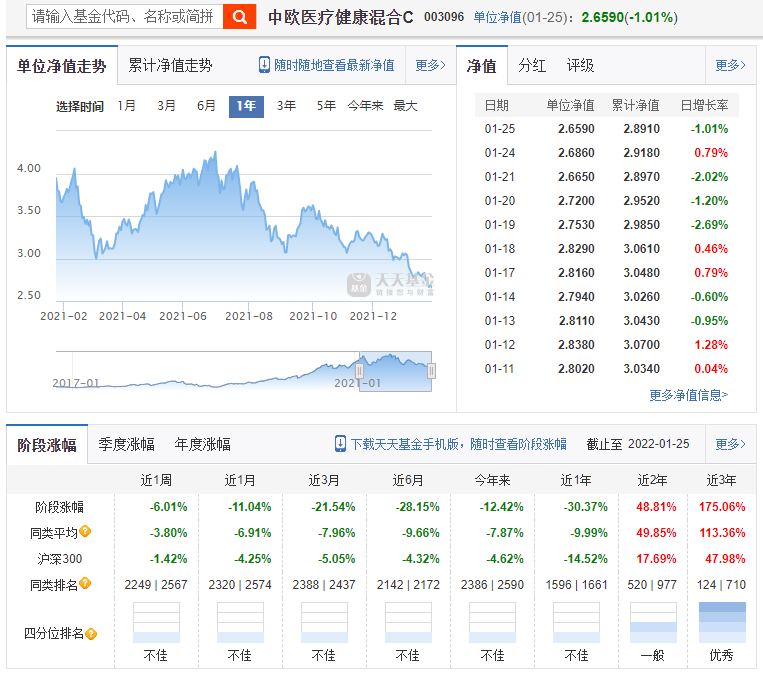The height and width of the screenshot is (673, 763).
Task: Click the orange search magnifier button
Action: click(x=239, y=17)
